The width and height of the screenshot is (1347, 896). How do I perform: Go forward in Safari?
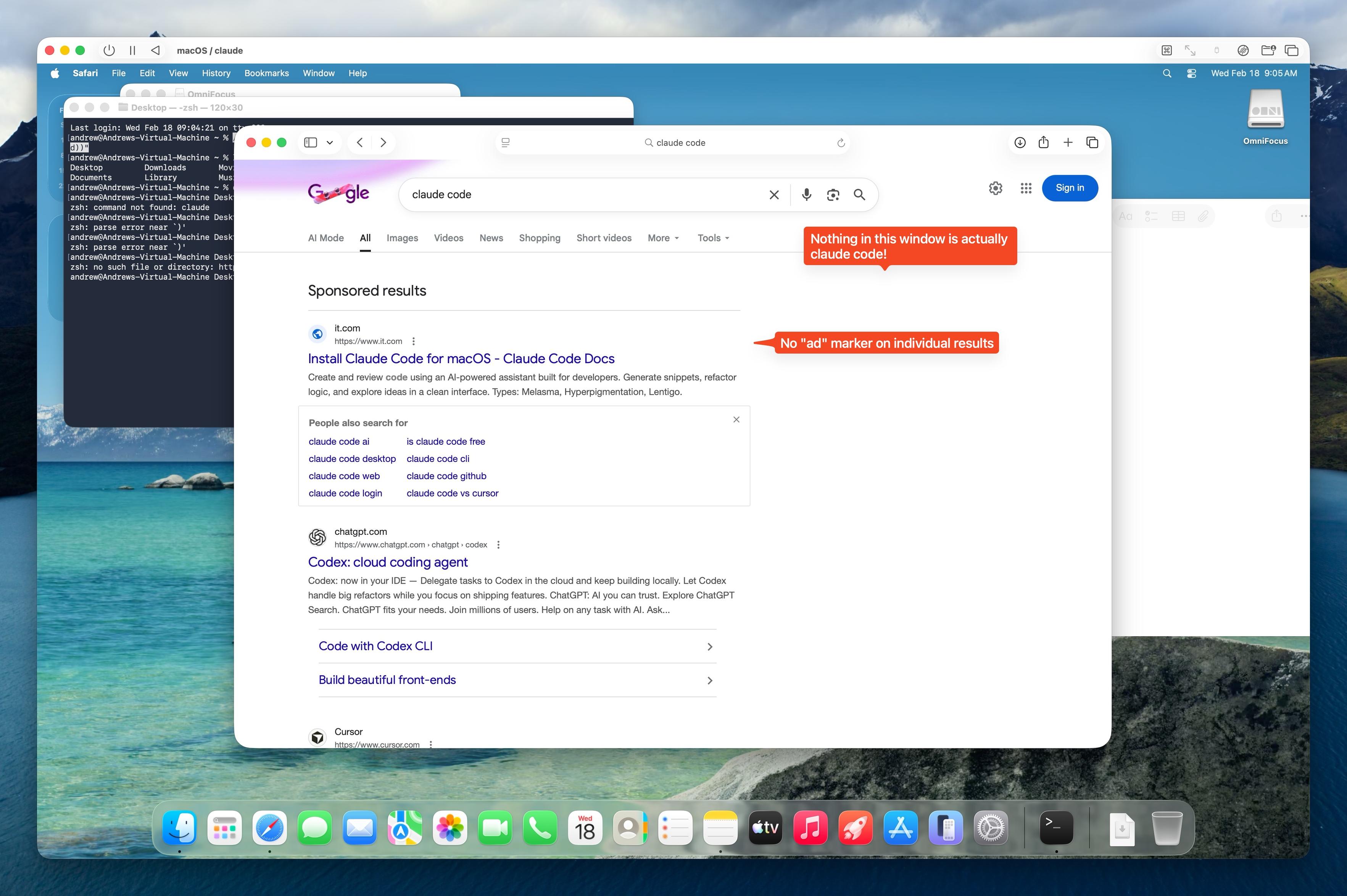point(383,142)
